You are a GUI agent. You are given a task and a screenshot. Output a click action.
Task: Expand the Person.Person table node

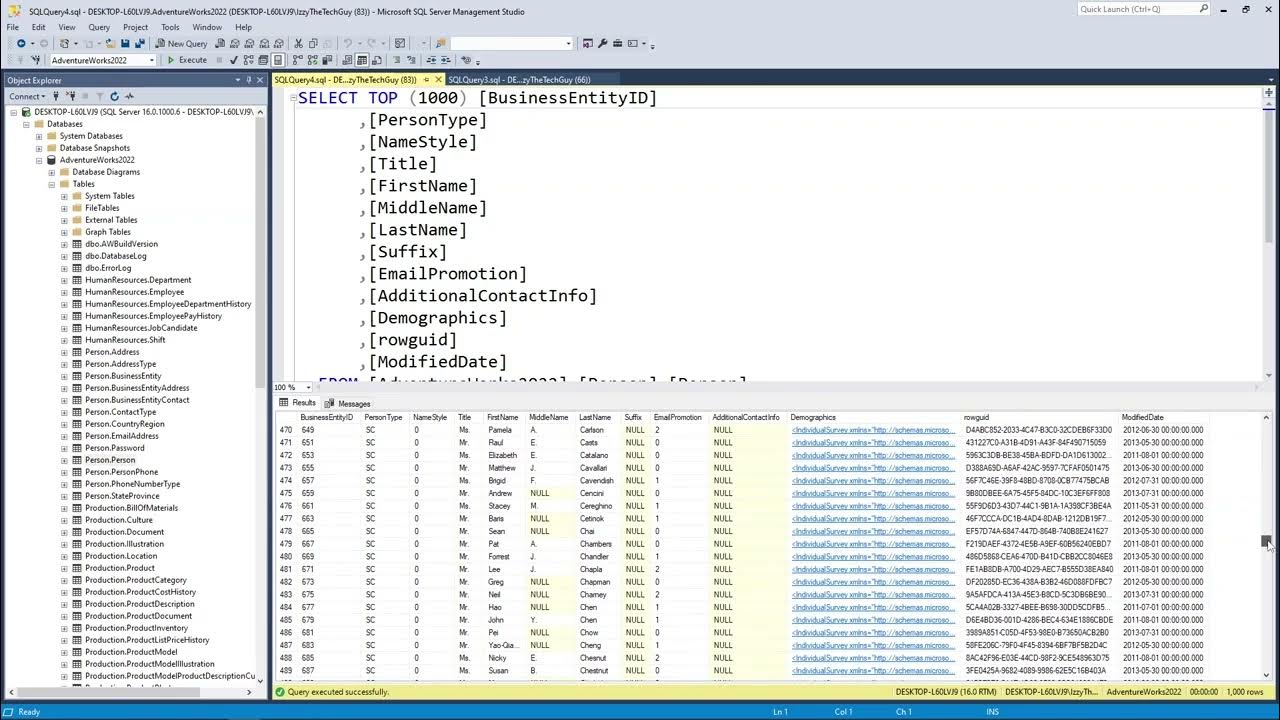[x=64, y=460]
